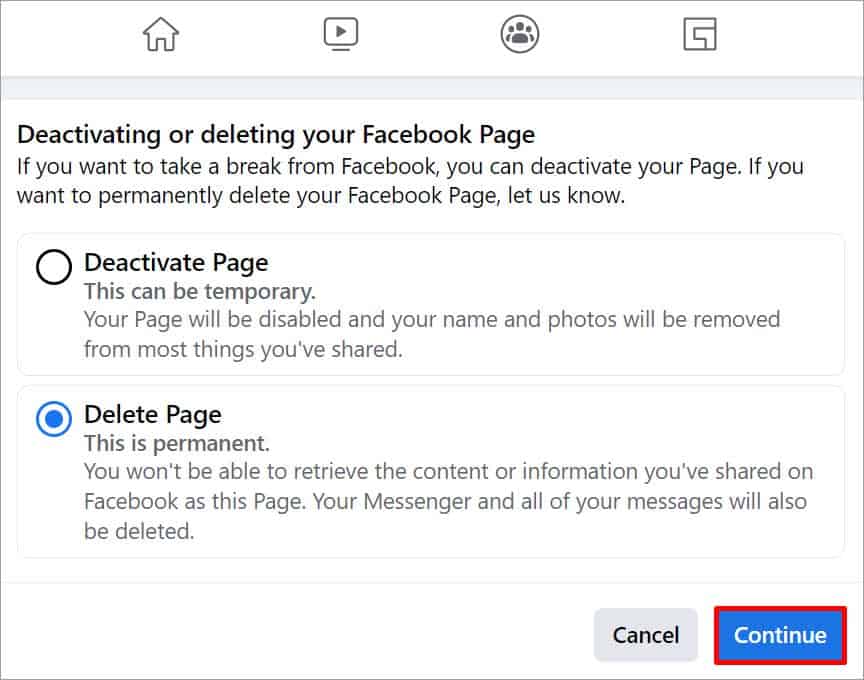The image size is (864, 680).
Task: Open the Gaming icon in the top bar
Action: point(700,34)
